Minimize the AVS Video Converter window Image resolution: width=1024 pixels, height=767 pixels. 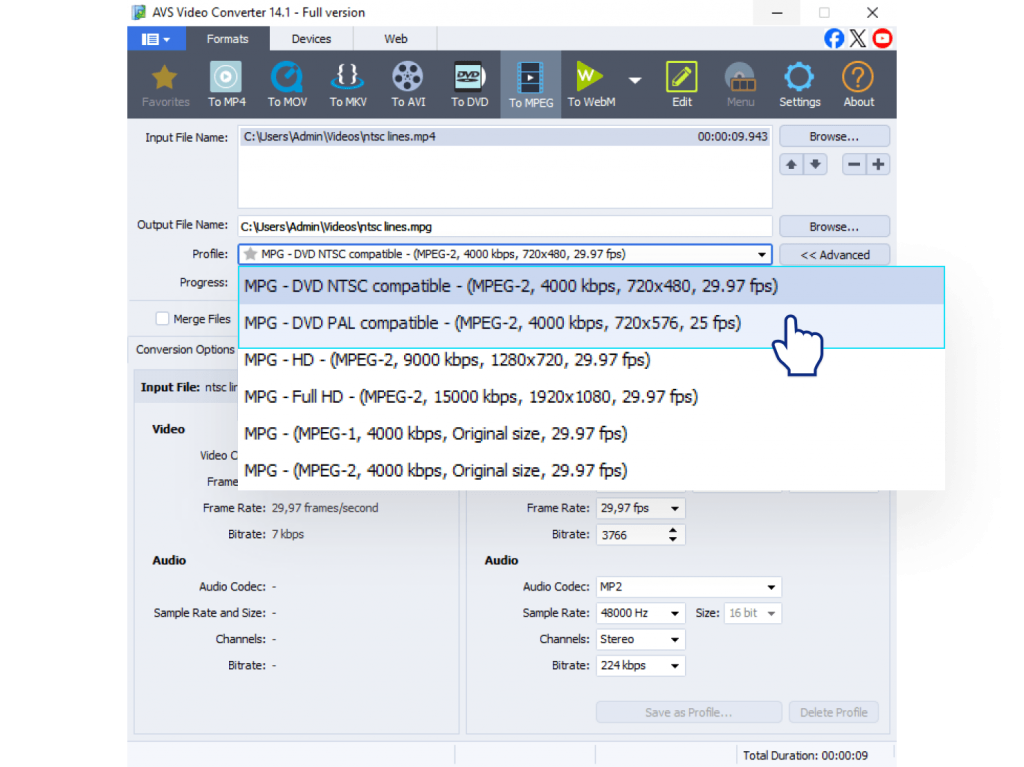(777, 12)
